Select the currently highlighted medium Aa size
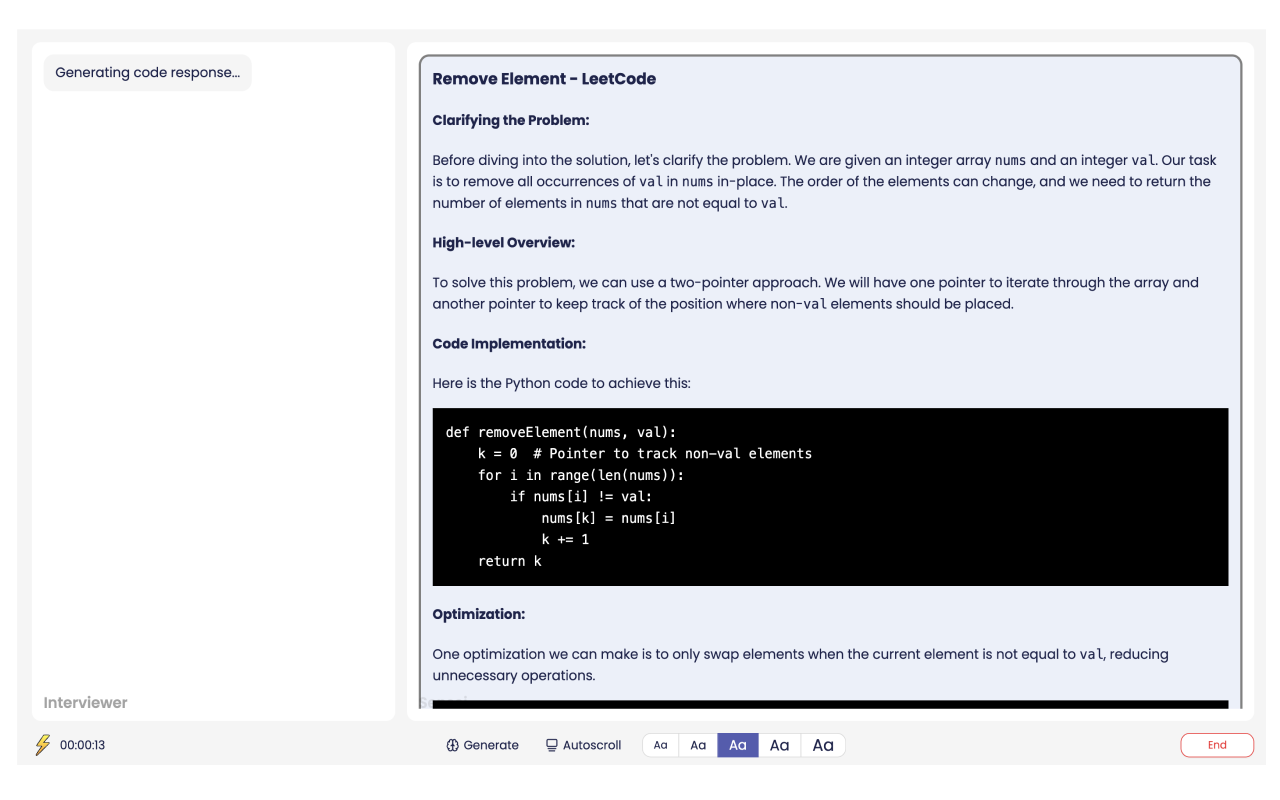Screen dimensions: 1280x800 click(x=737, y=745)
